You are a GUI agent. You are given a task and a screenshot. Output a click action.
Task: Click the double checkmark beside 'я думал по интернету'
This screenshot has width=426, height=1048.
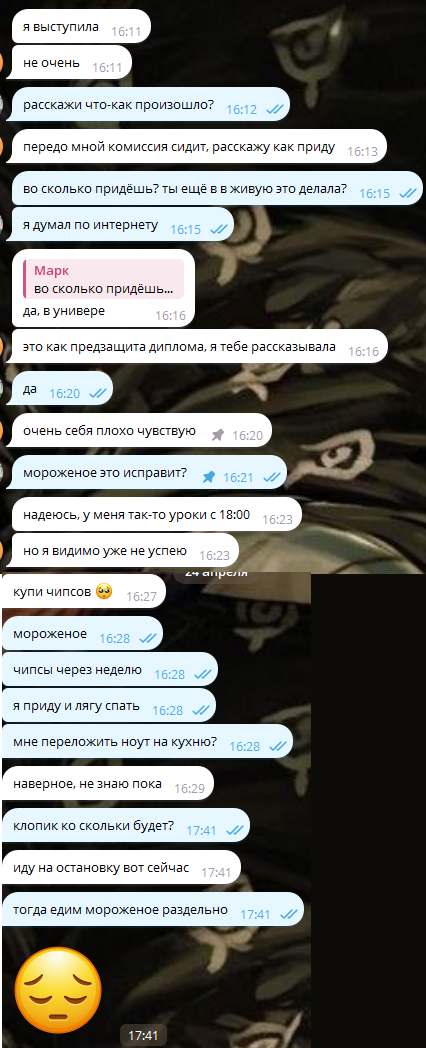pyautogui.click(x=218, y=230)
